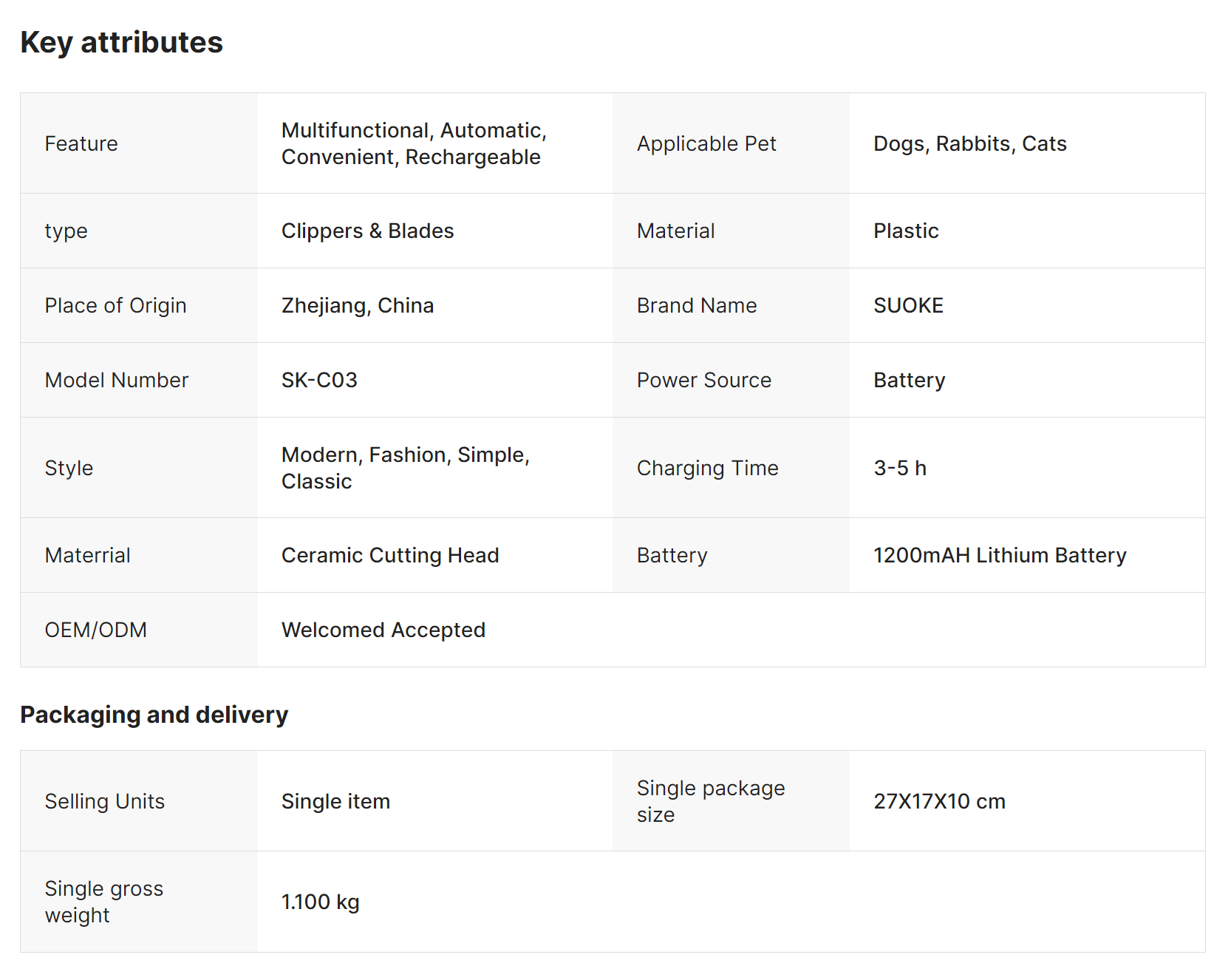The height and width of the screenshot is (980, 1231).
Task: Click the SUOKE brand name
Action: tap(908, 305)
